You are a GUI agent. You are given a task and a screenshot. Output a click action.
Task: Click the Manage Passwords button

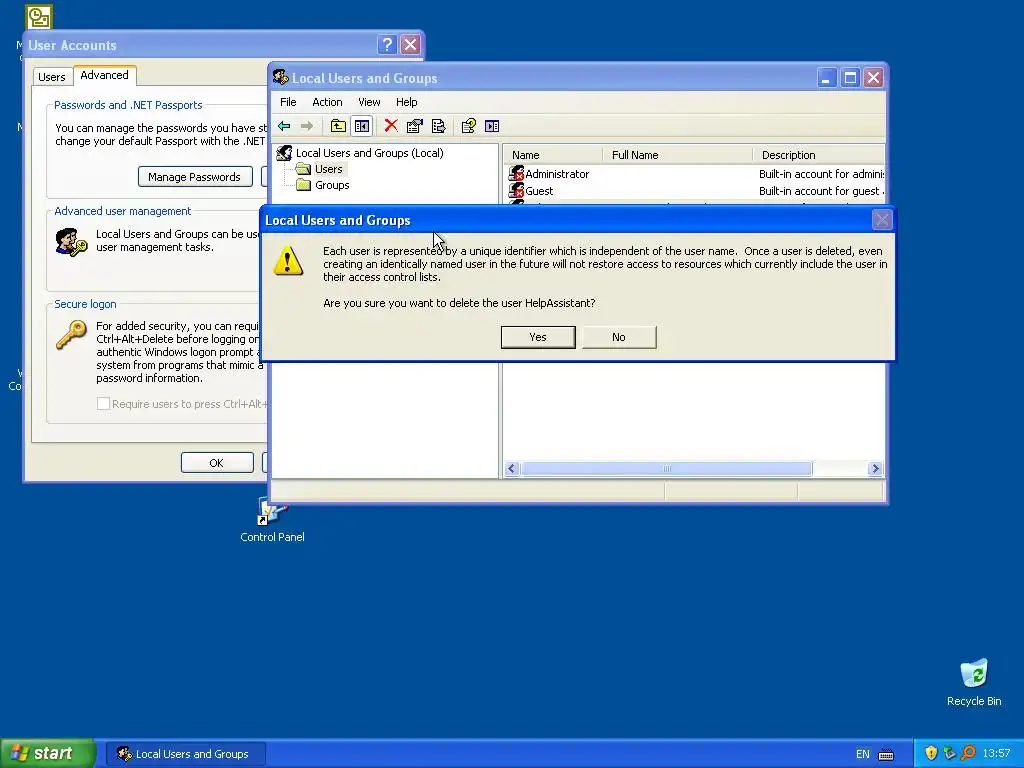[x=195, y=177]
